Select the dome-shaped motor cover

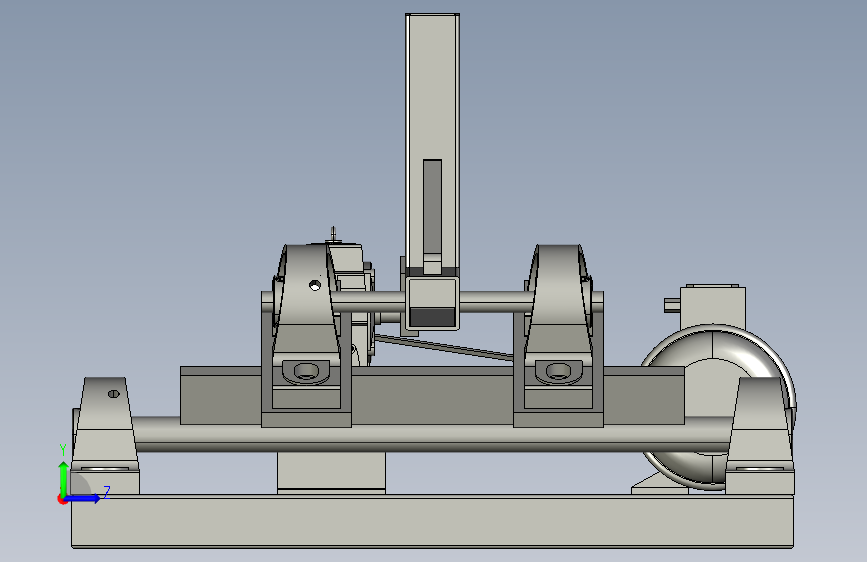[x=719, y=407]
